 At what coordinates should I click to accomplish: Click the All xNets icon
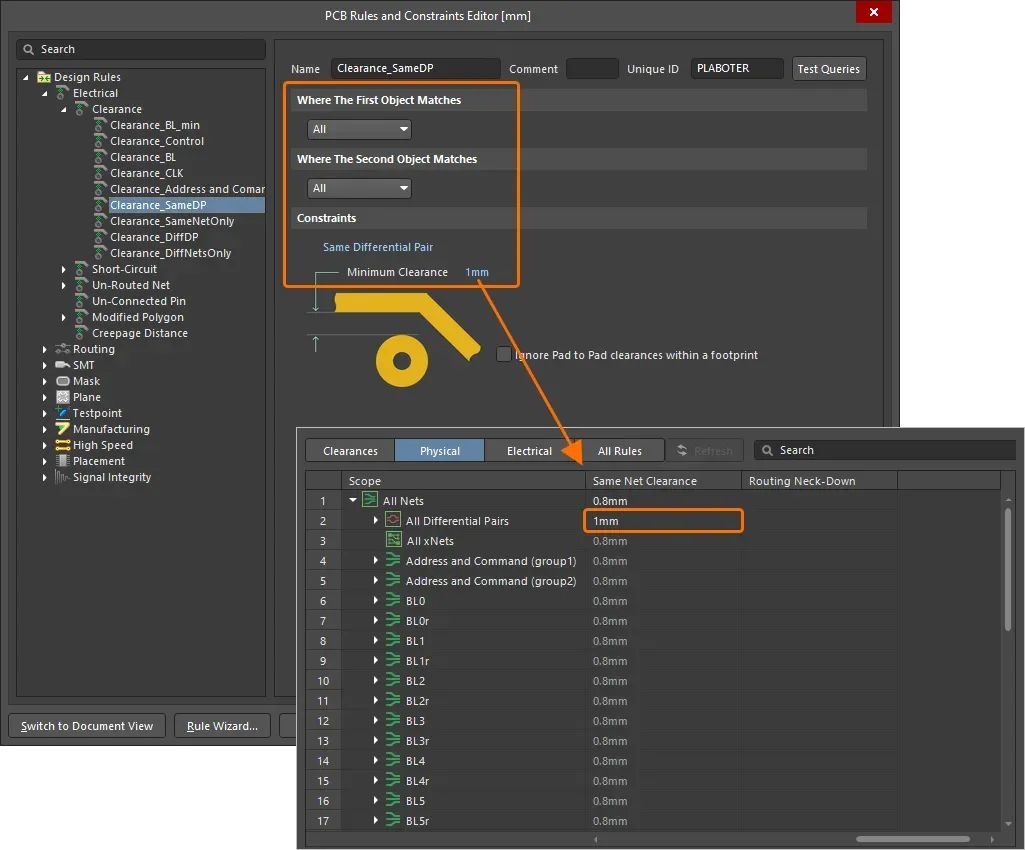click(x=394, y=540)
